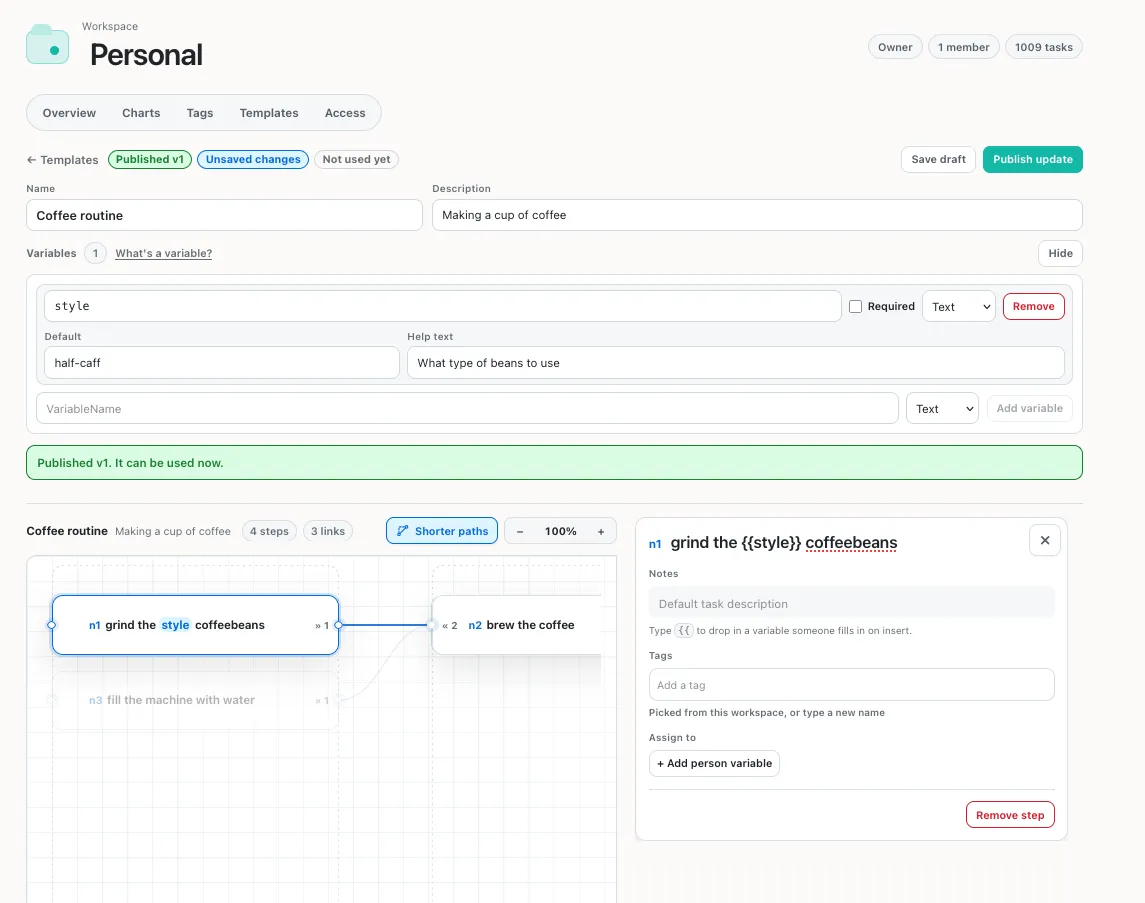Click the Personal workspace folder icon
Viewport: 1145px width, 903px height.
coord(47,45)
